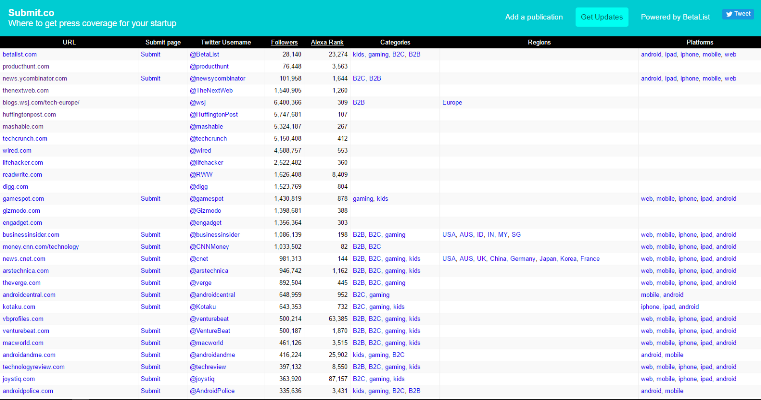Click gaming category in gamespot.com row
Screen dimensions: 761x400
tap(363, 199)
